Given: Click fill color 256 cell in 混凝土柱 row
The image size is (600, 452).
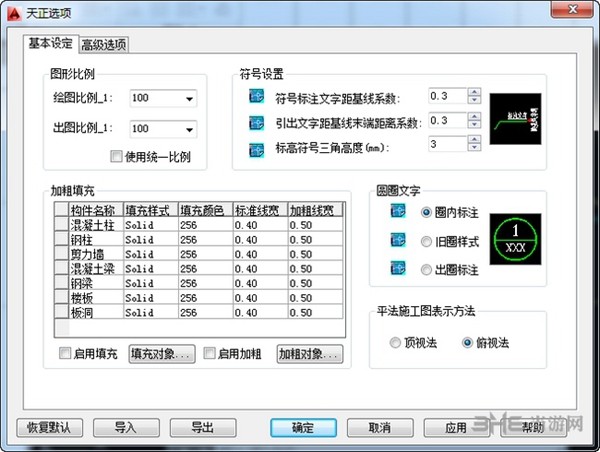Looking at the screenshot, I should point(205,225).
